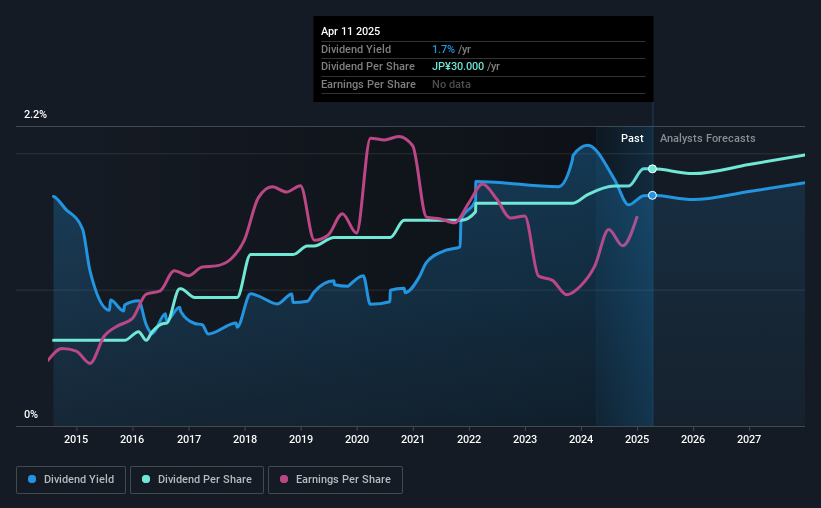Viewport: 821px width, 508px height.
Task: Select the teal data point marker at Apr 2025
Action: coord(652,169)
